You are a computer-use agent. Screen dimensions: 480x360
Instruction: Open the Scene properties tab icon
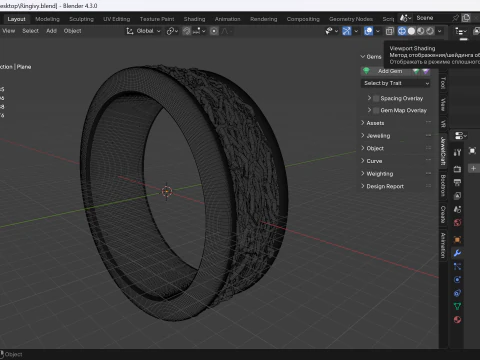[x=457, y=209]
